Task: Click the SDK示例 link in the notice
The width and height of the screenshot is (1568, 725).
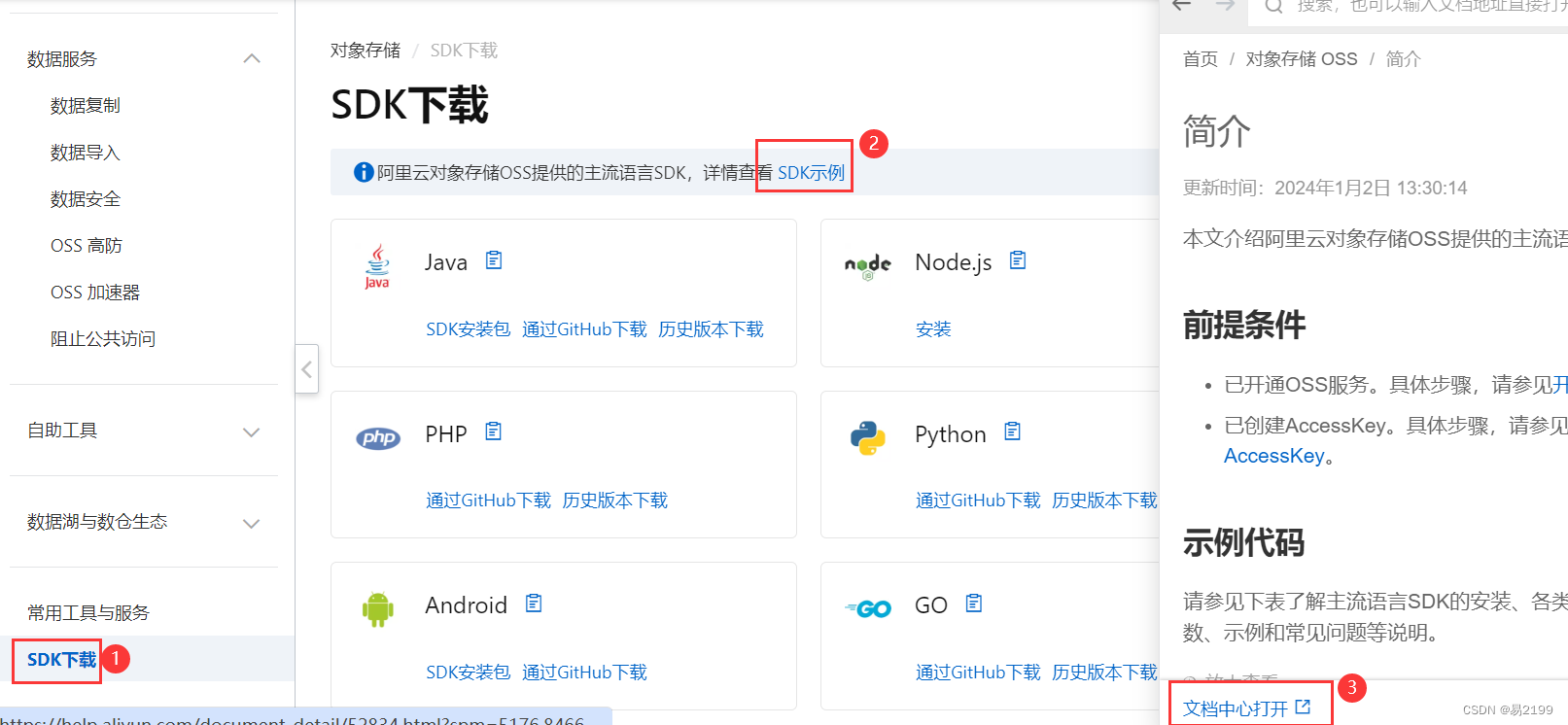Action: click(x=811, y=173)
